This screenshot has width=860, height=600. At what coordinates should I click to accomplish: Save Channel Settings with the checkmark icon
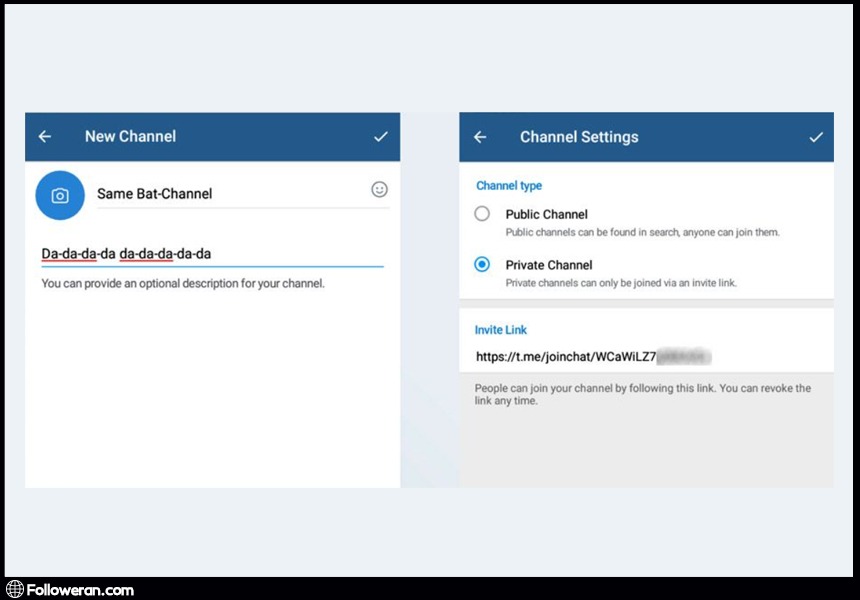pyautogui.click(x=816, y=137)
